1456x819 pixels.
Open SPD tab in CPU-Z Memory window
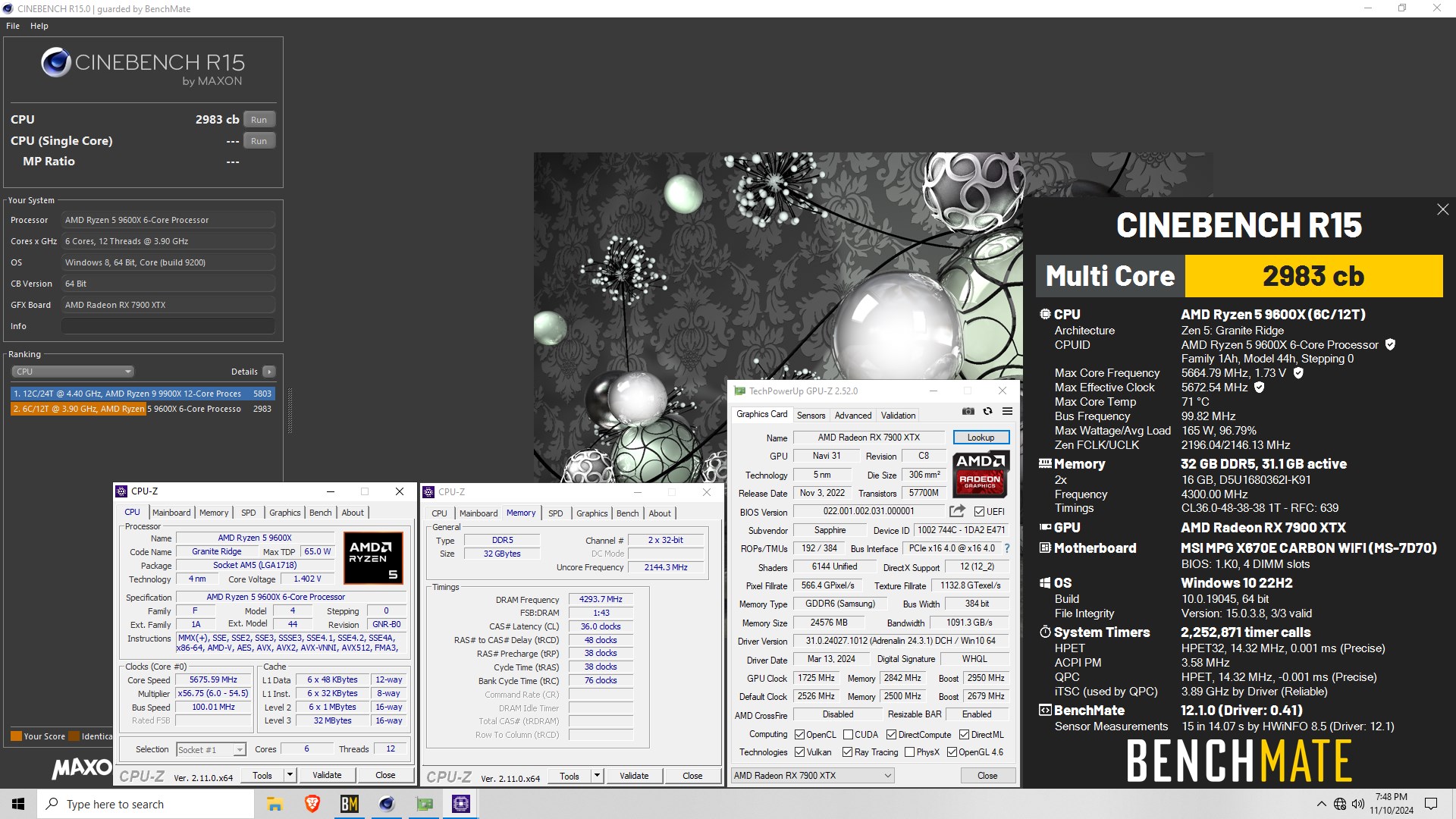(x=555, y=513)
